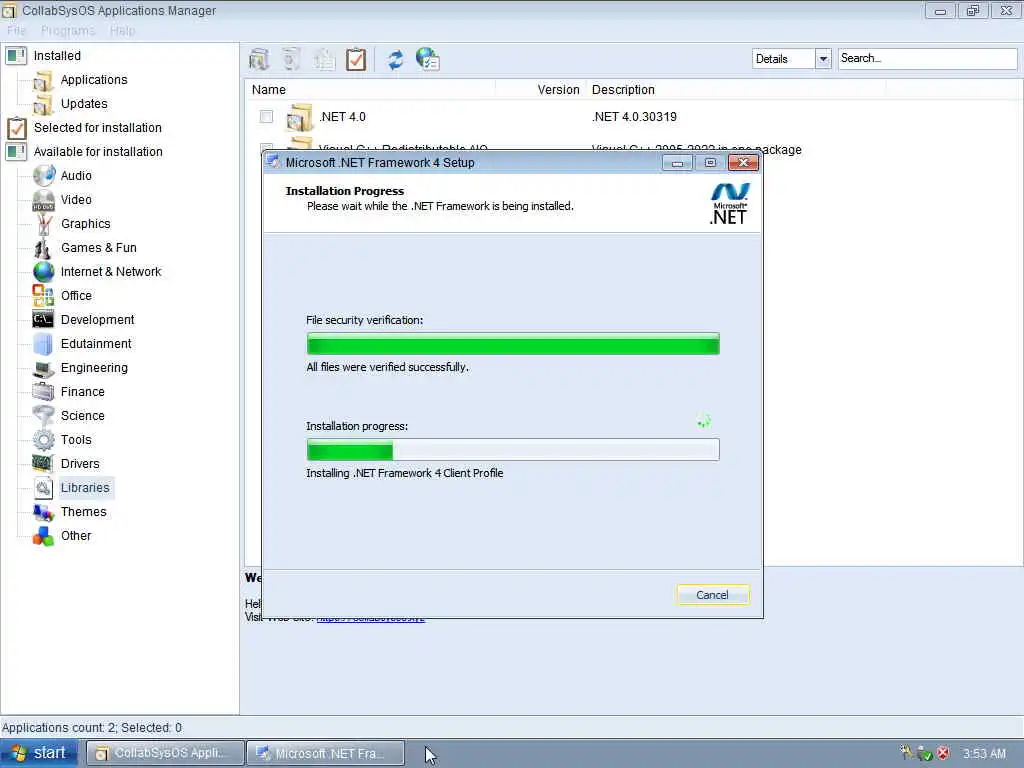
Task: Click the red shield tray icon
Action: (x=943, y=753)
